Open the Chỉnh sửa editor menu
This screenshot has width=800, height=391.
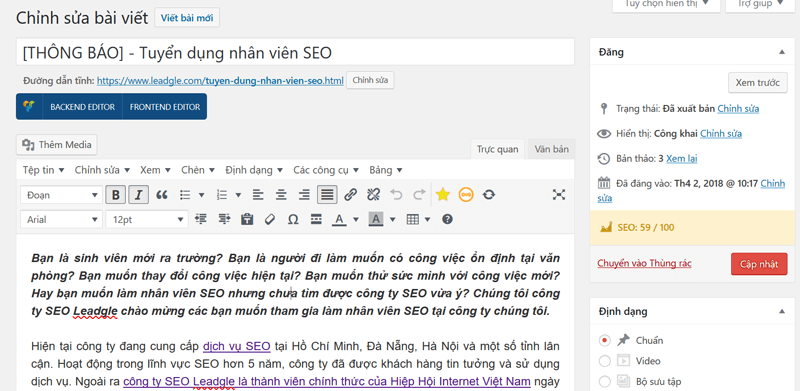(102, 170)
